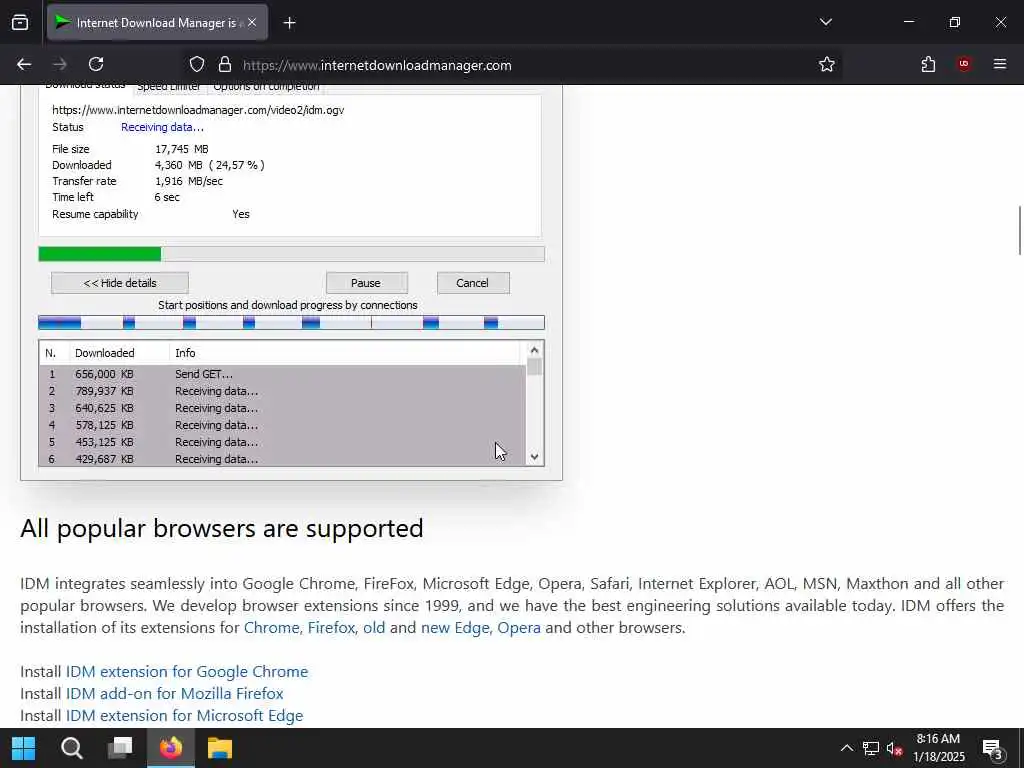Screen dimensions: 1024x768
Task: Open the Chrome link in the paragraph
Action: (x=273, y=628)
